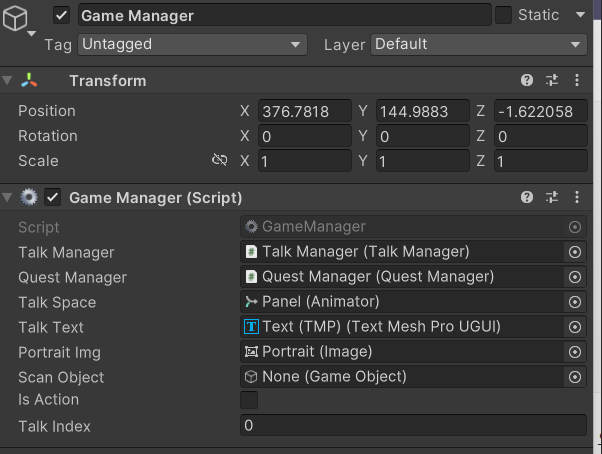Open object picker for Portrait Img
The height and width of the screenshot is (454, 602).
coord(575,352)
